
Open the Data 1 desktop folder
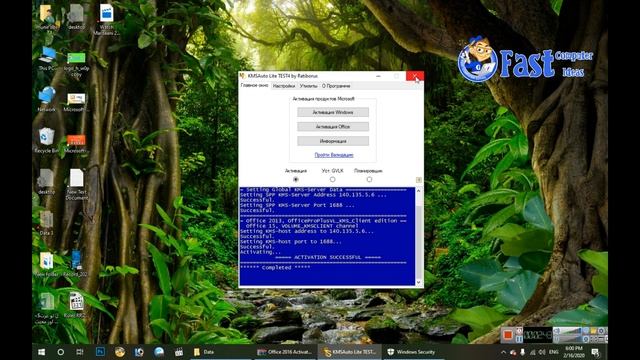point(46,223)
